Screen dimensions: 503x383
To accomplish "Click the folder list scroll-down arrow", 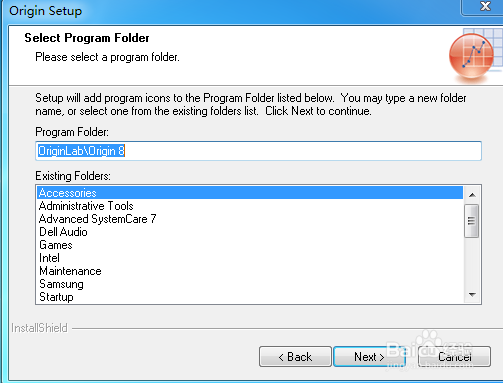I will click(472, 294).
